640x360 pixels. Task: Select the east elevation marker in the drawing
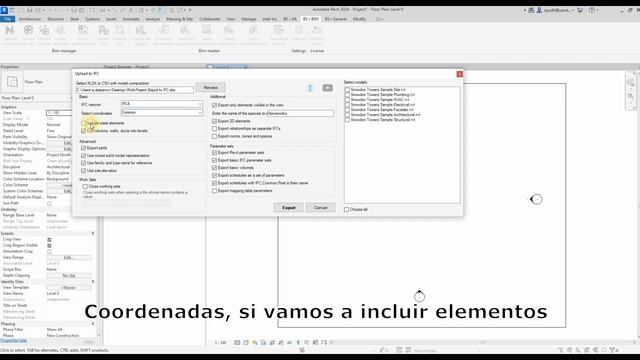pos(536,199)
